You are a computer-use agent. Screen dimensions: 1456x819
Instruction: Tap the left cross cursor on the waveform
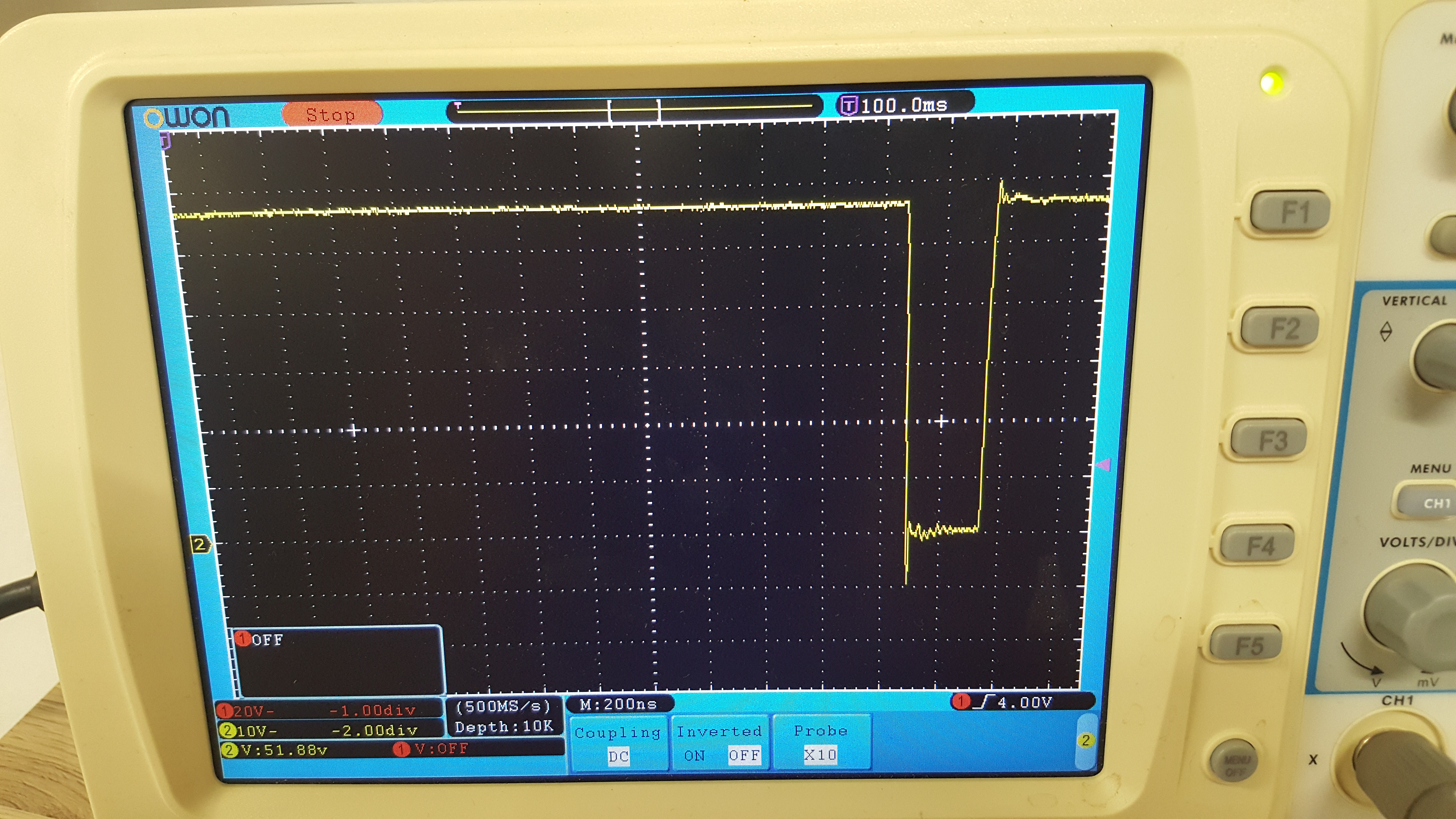pyautogui.click(x=353, y=430)
